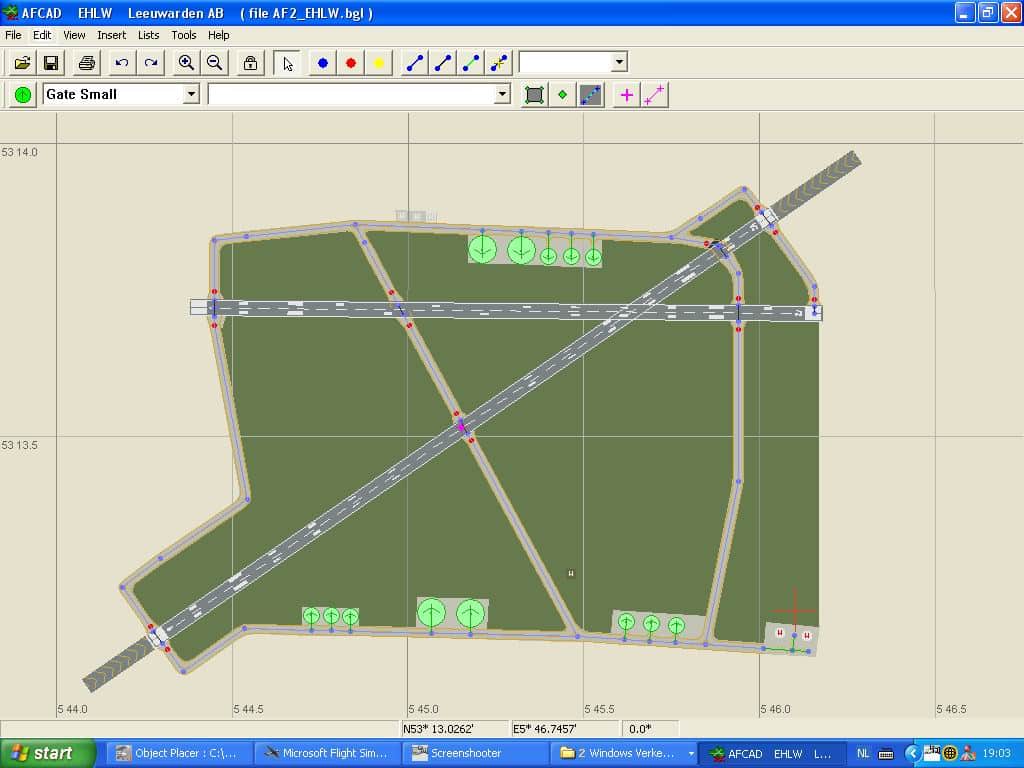
Task: Select the yellow node color tool
Action: click(379, 63)
